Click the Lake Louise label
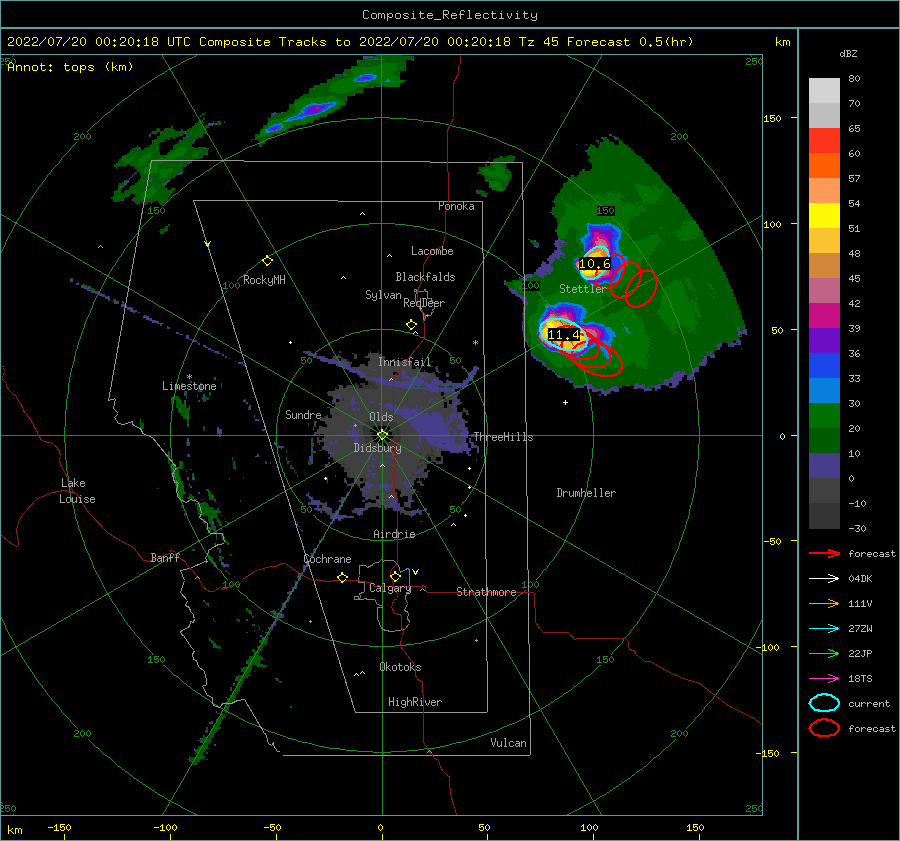This screenshot has height=841, width=900. (77, 491)
